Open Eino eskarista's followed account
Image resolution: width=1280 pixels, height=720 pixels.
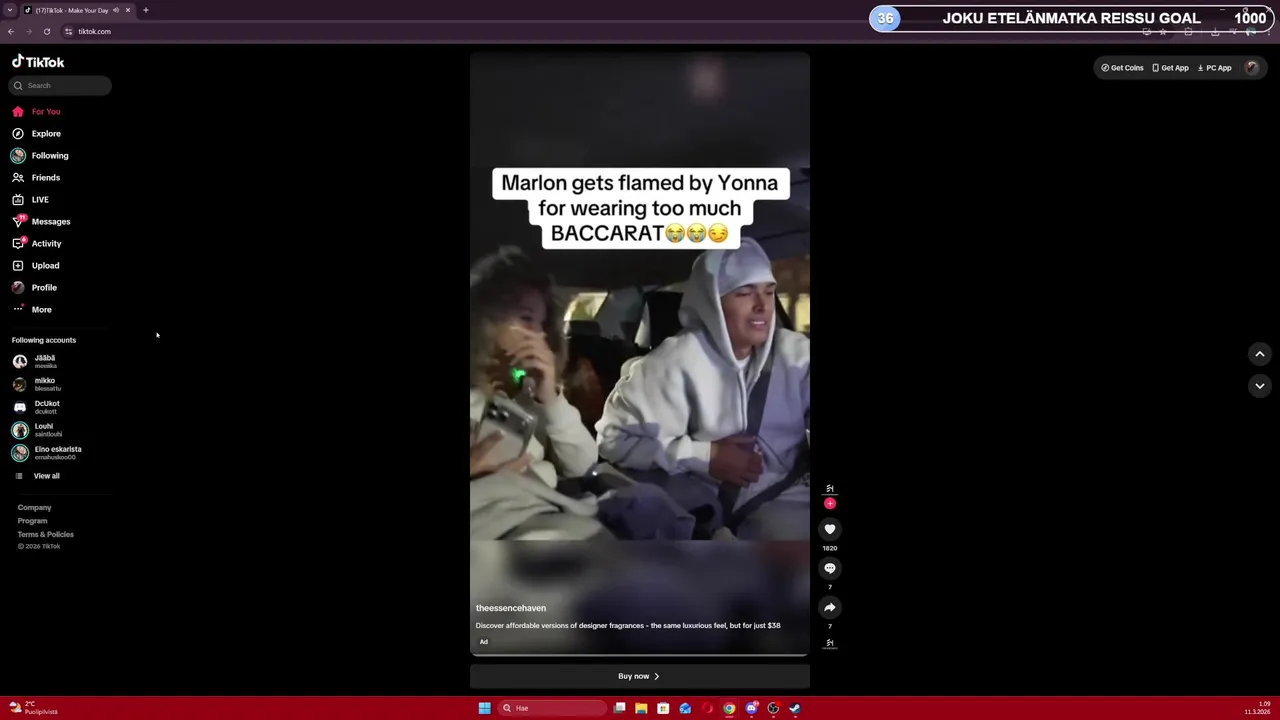point(47,453)
